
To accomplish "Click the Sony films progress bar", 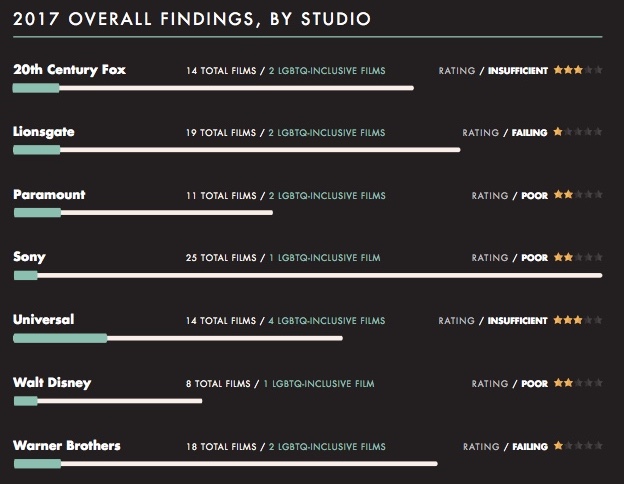I will tap(308, 275).
